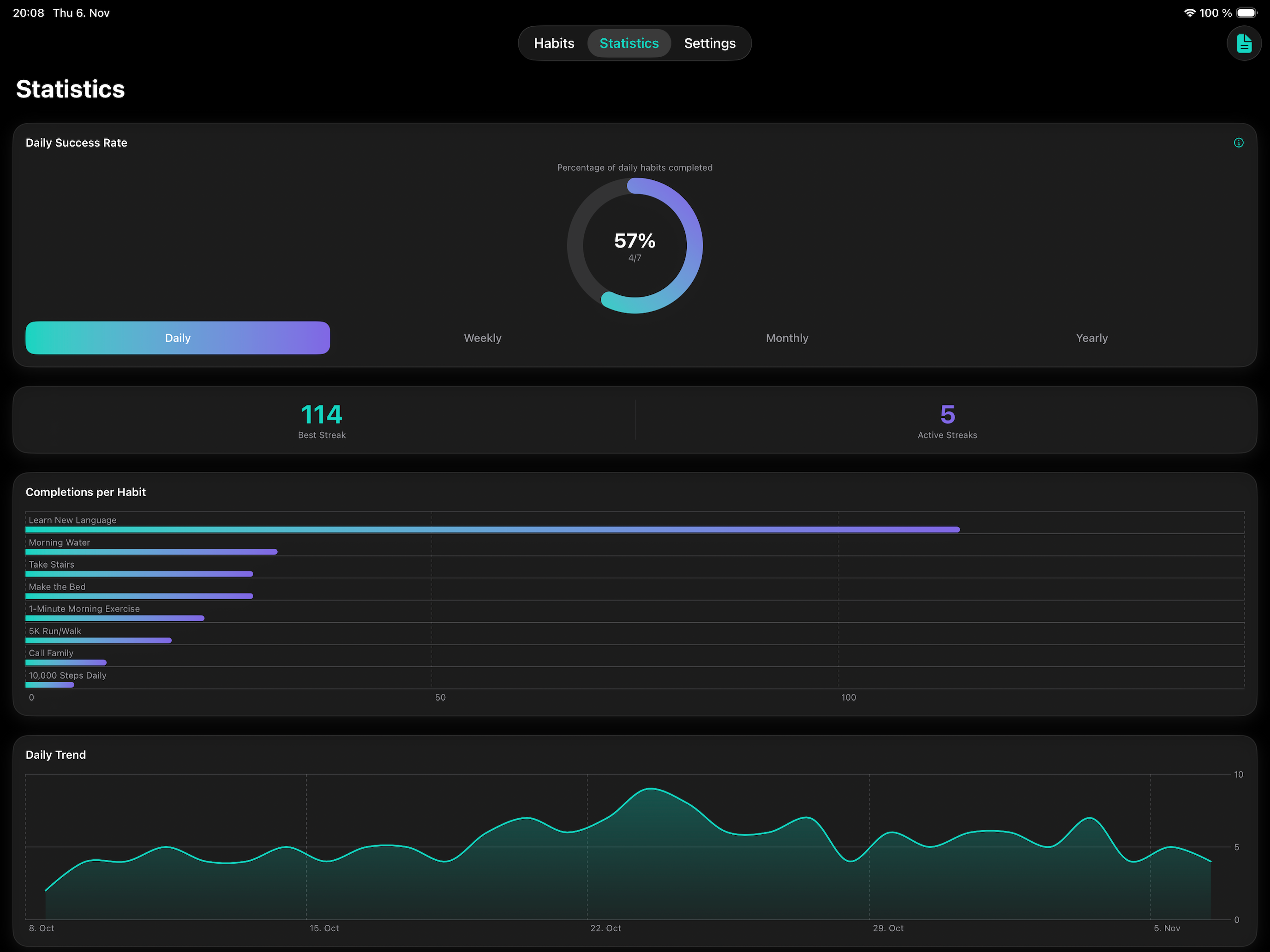Image resolution: width=1270 pixels, height=952 pixels.
Task: Tap the 15. Oct axis label
Action: (324, 928)
